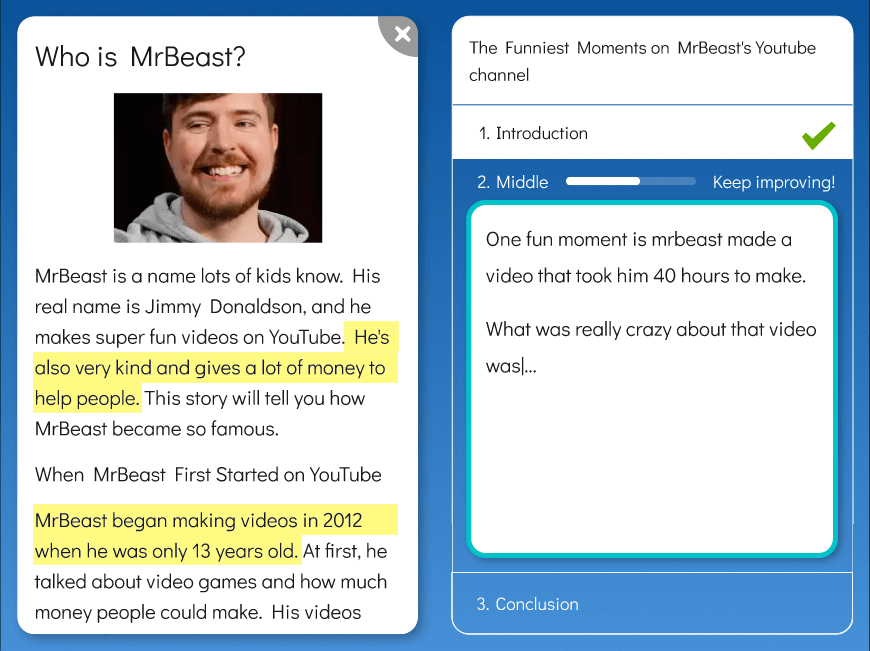The height and width of the screenshot is (651, 870).
Task: Click the Middle section progress bar
Action: pos(630,181)
